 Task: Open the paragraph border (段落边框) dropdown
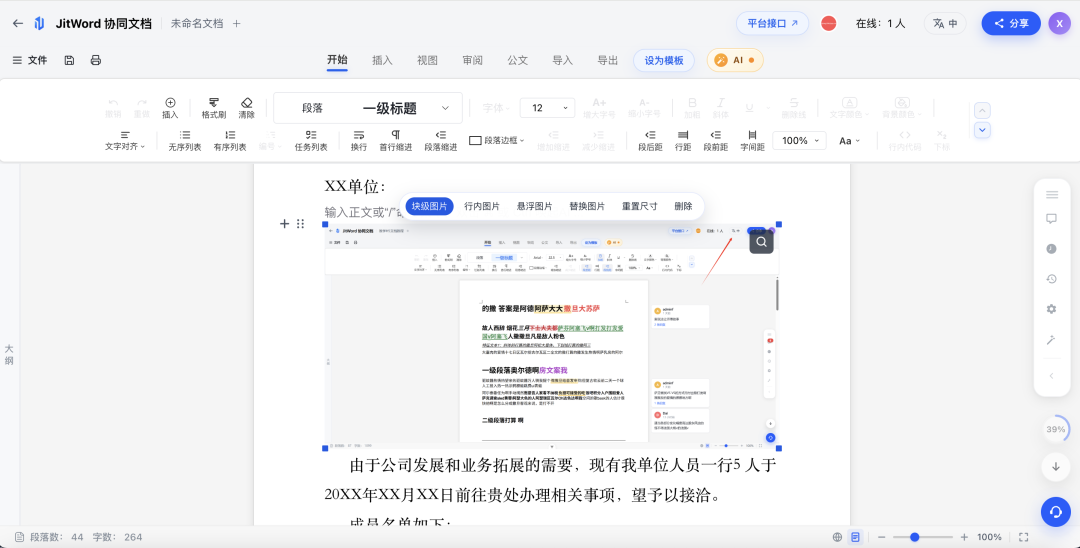[x=497, y=140]
